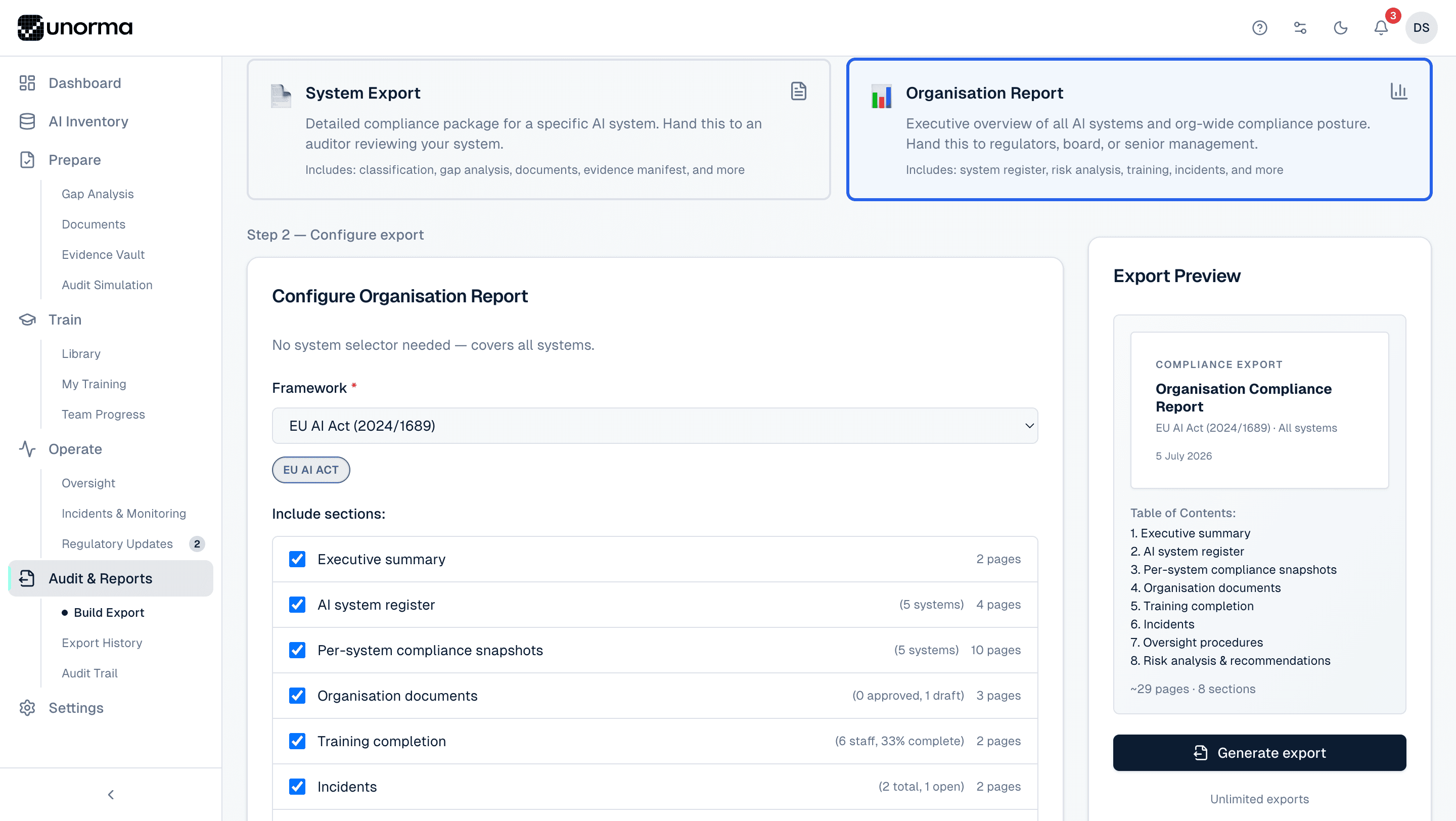Image resolution: width=1456 pixels, height=821 pixels.
Task: Click the Train graduation cap icon
Action: pos(27,320)
